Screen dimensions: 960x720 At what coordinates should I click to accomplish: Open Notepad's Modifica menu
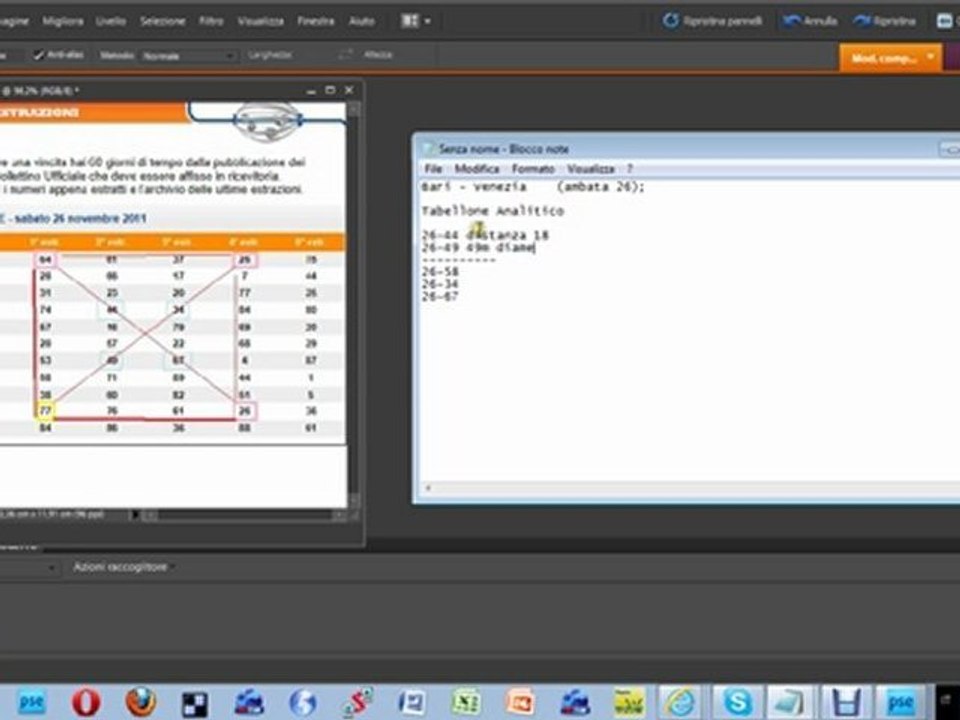[x=477, y=168]
